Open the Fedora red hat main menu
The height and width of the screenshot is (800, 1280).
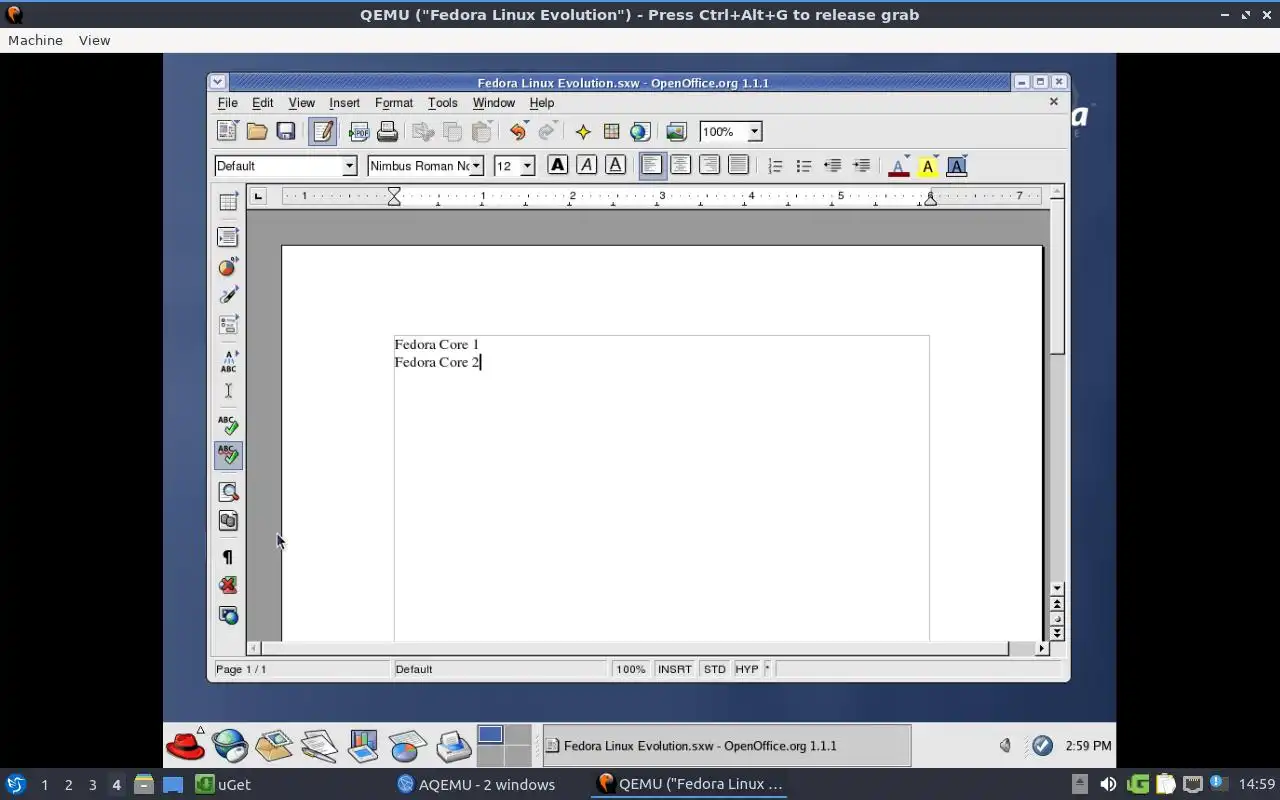[x=185, y=745]
